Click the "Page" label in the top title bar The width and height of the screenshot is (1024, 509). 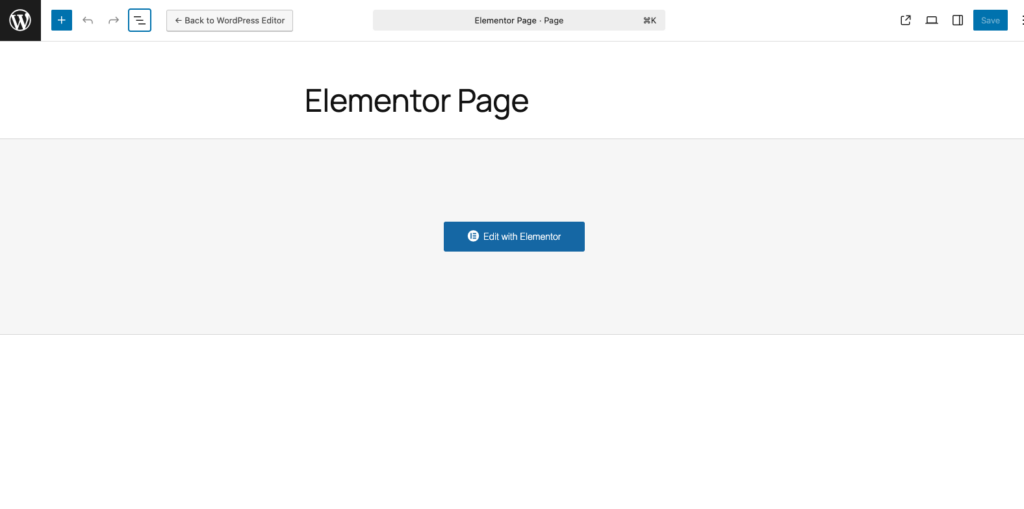553,20
